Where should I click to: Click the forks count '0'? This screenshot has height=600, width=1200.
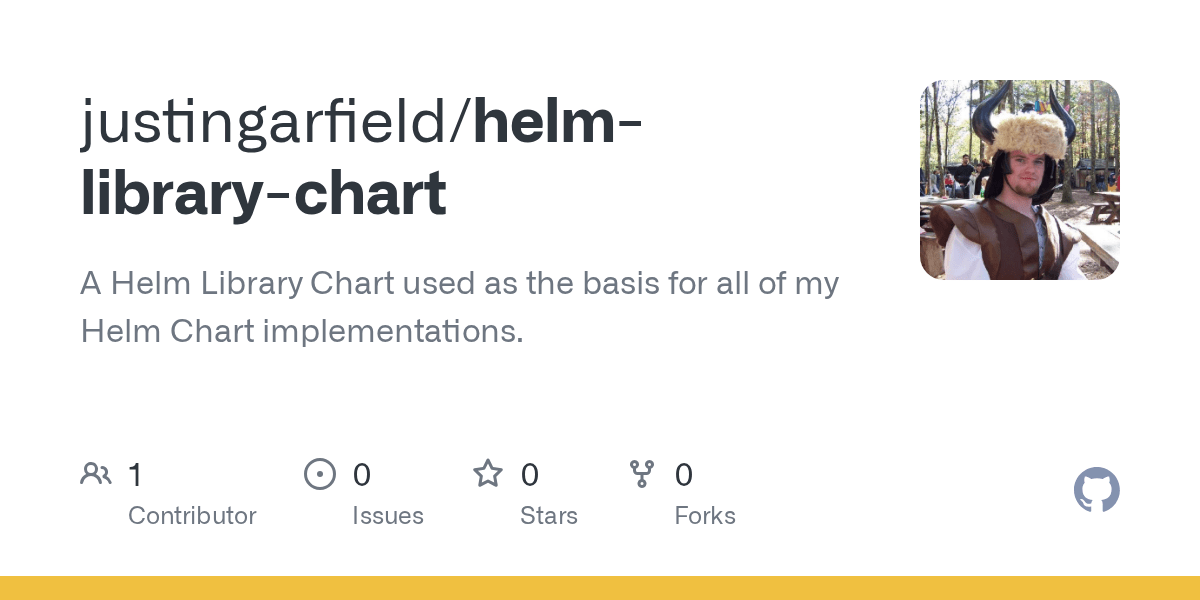click(x=684, y=474)
